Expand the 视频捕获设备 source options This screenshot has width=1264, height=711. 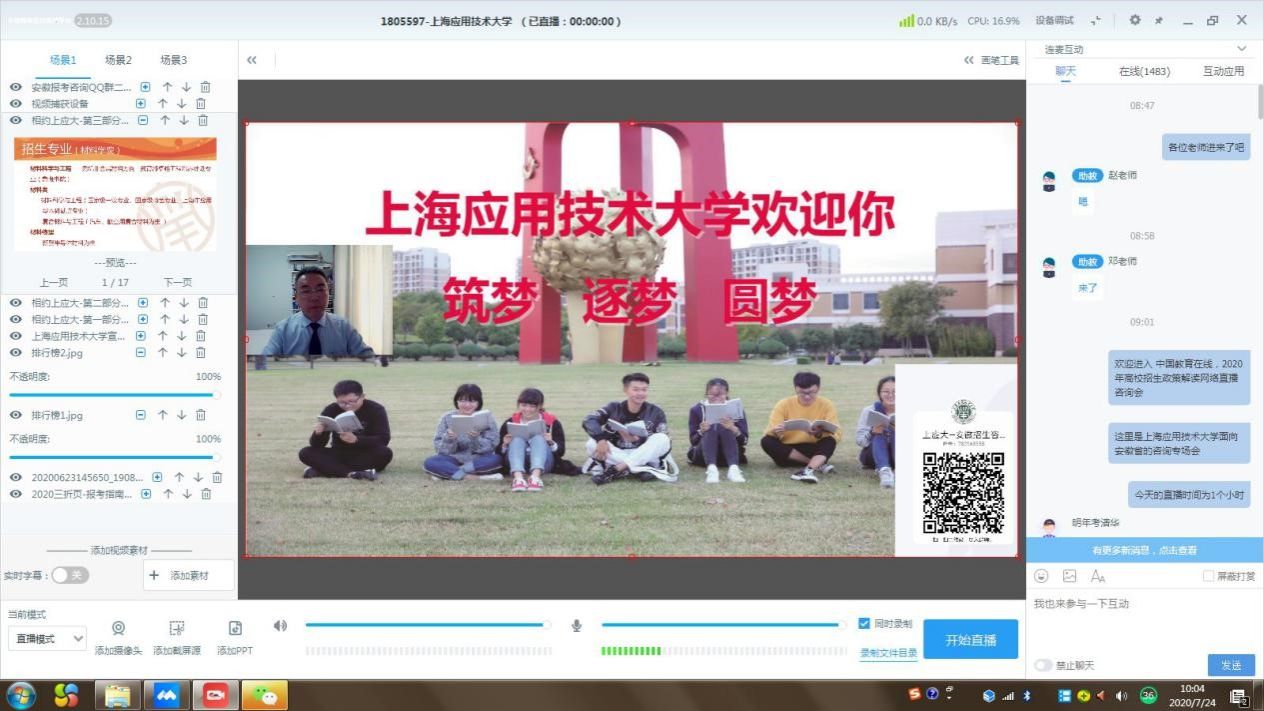tap(141, 104)
